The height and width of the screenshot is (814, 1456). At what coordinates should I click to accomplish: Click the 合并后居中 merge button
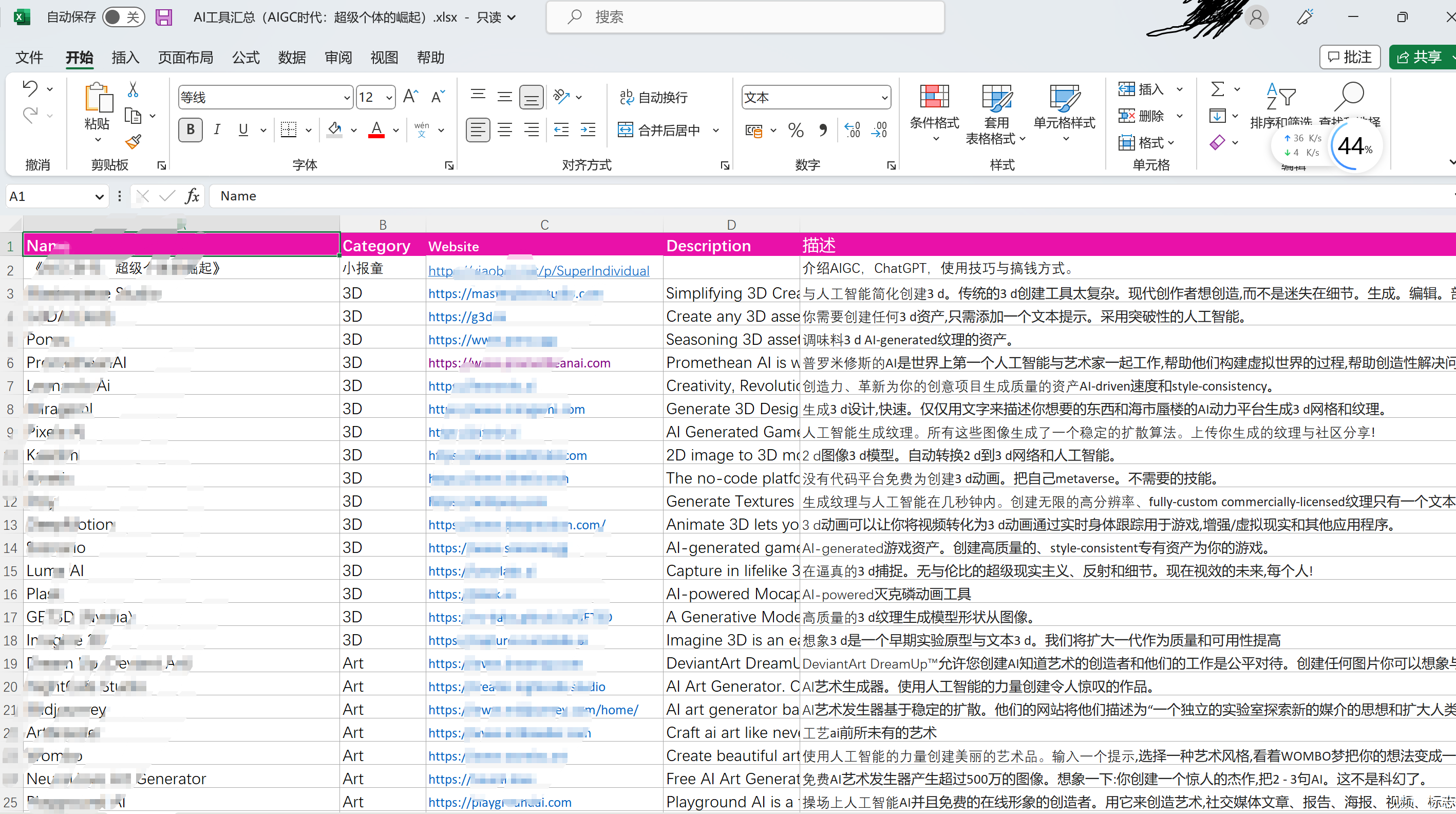[659, 130]
